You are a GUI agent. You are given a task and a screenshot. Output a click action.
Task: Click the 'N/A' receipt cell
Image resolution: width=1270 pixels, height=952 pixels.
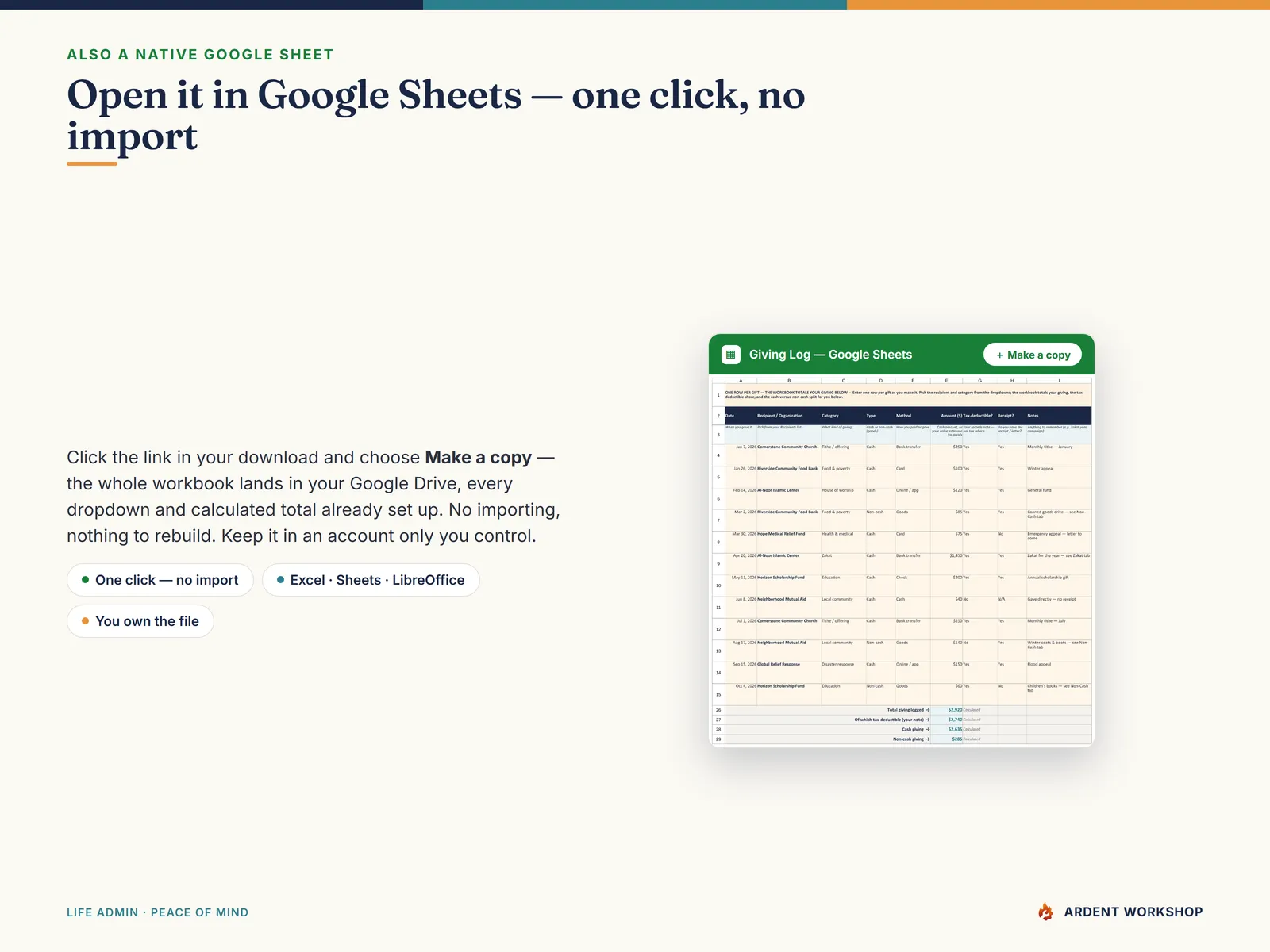1012,607
